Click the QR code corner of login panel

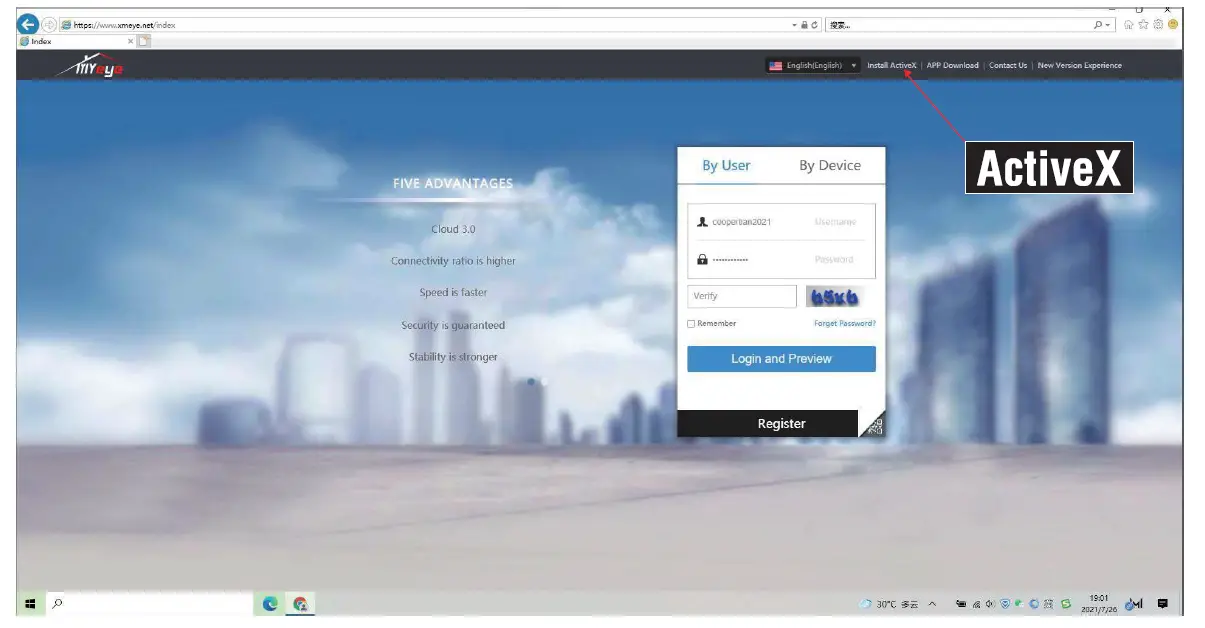[x=873, y=425]
